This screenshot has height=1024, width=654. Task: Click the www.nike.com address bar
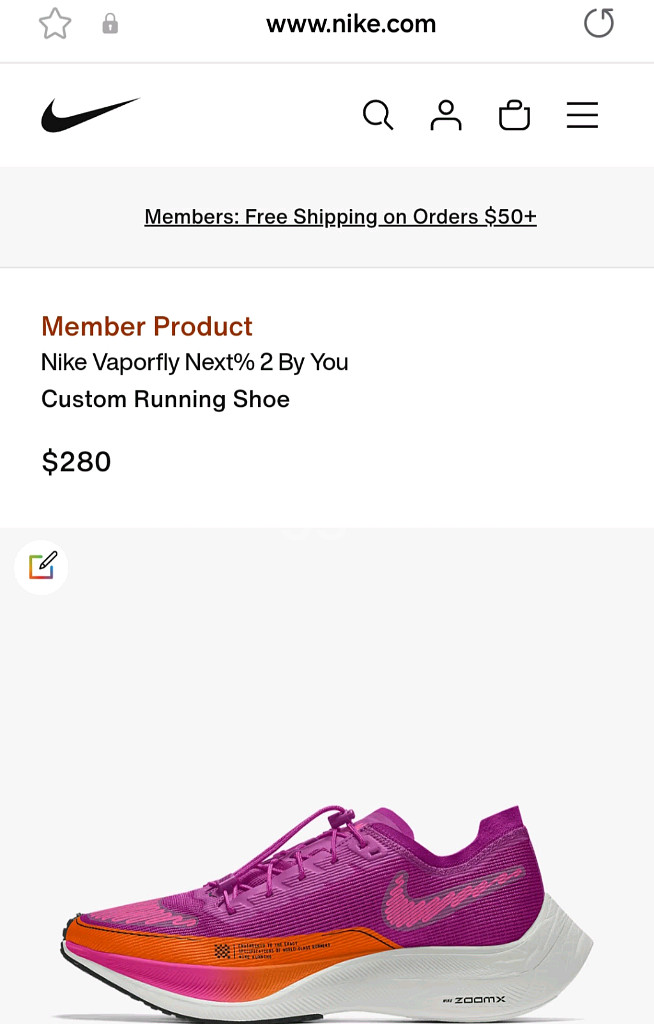(x=350, y=24)
